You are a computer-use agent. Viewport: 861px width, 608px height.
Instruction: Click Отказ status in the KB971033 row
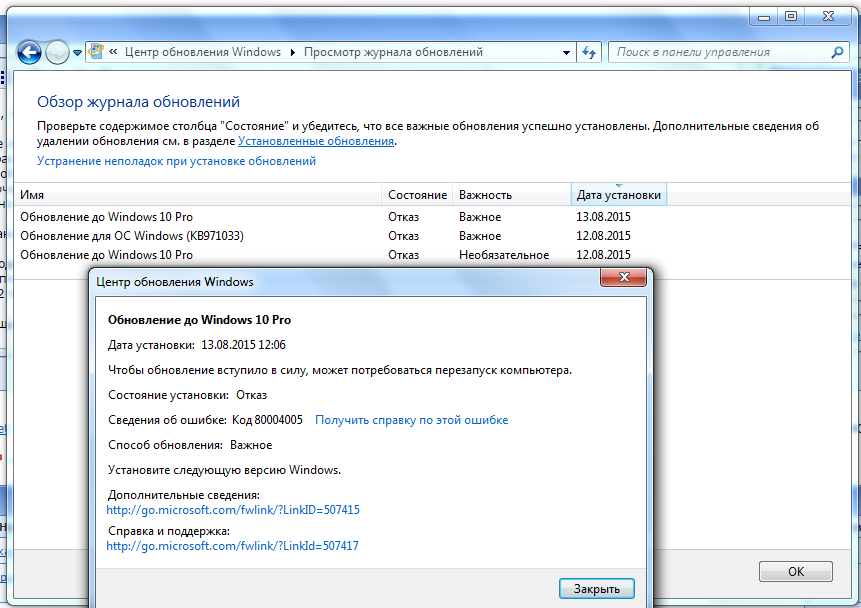[404, 236]
